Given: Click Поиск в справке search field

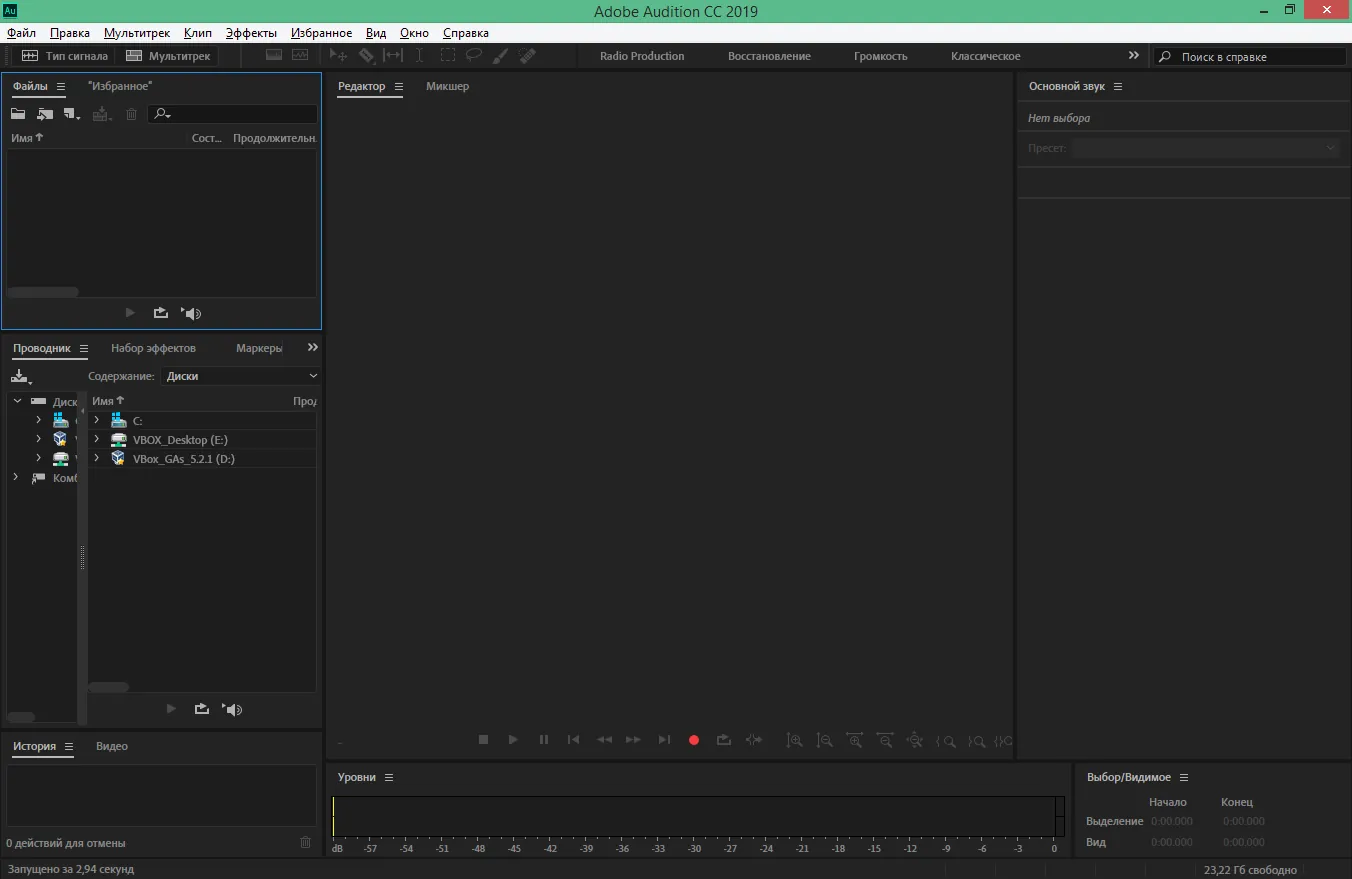Looking at the screenshot, I should pos(1249,57).
